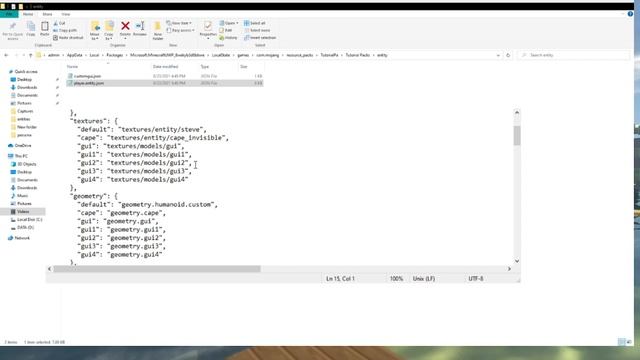Open Local Disk (C:) in the sidebar
Image resolution: width=640 pixels, height=360 pixels.
pos(27,220)
